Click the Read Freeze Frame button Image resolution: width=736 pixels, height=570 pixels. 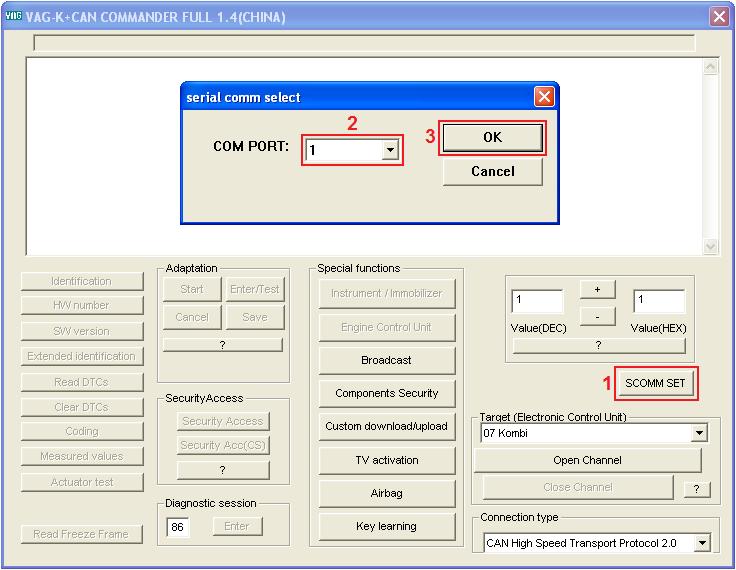tap(82, 534)
